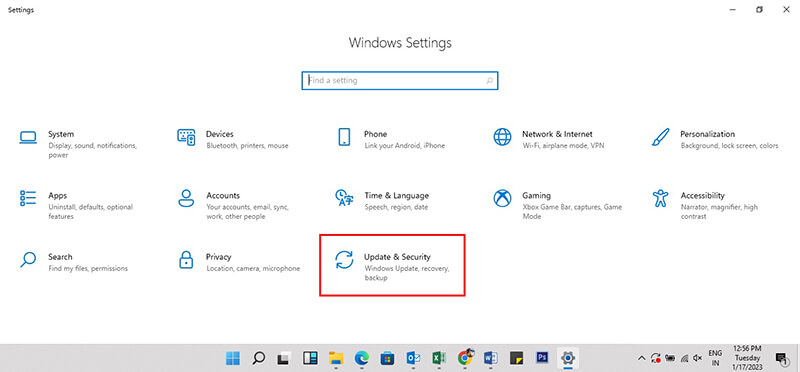Open Task View on the taskbar

click(x=284, y=358)
